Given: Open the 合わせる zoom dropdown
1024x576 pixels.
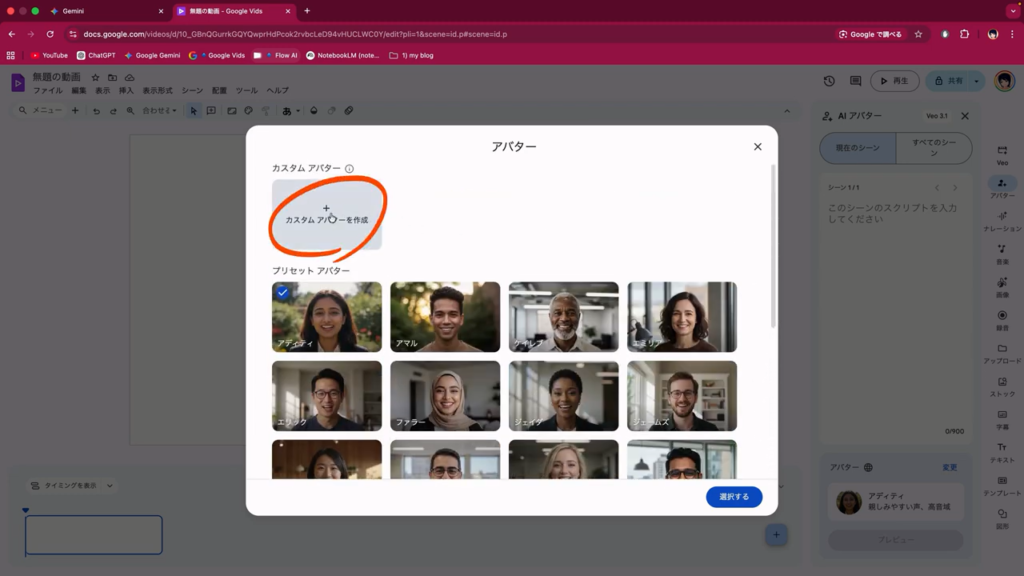Looking at the screenshot, I should click(158, 111).
